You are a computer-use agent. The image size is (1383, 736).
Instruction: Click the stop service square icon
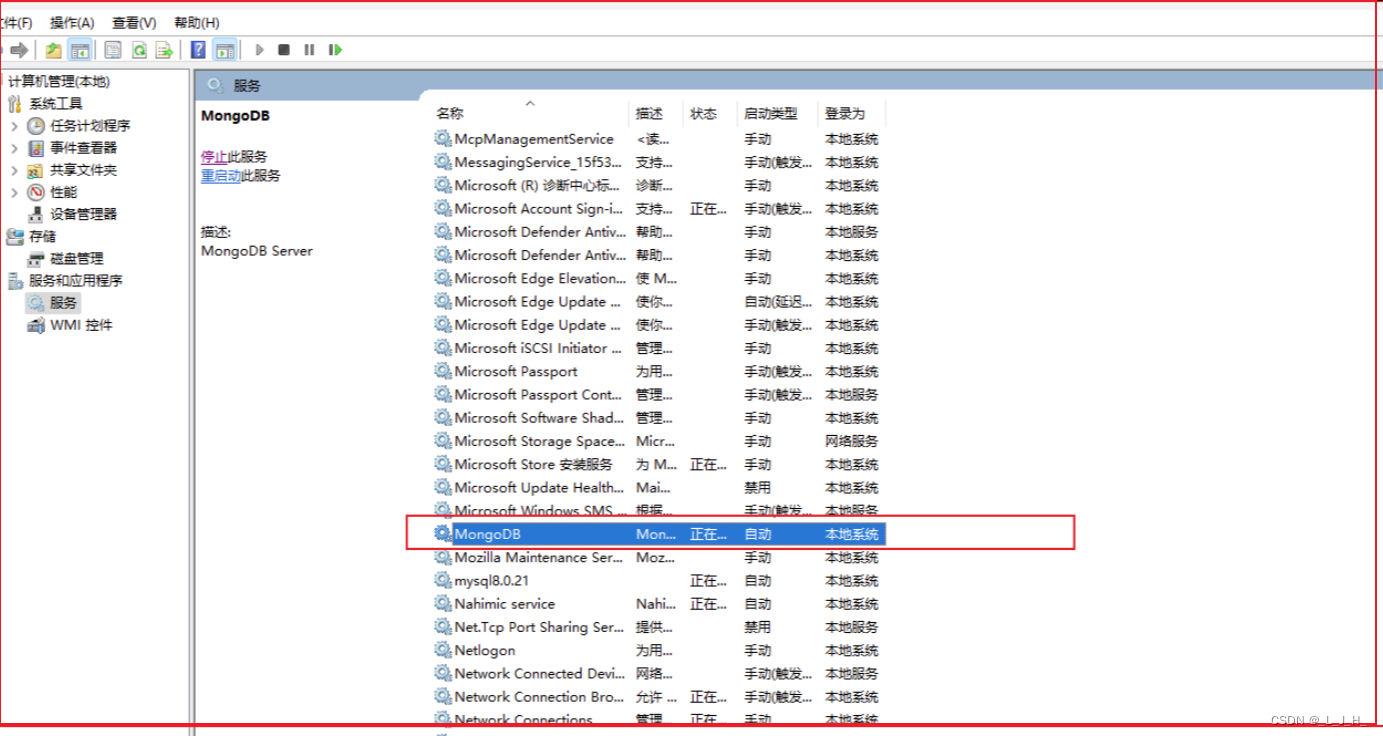click(x=284, y=50)
